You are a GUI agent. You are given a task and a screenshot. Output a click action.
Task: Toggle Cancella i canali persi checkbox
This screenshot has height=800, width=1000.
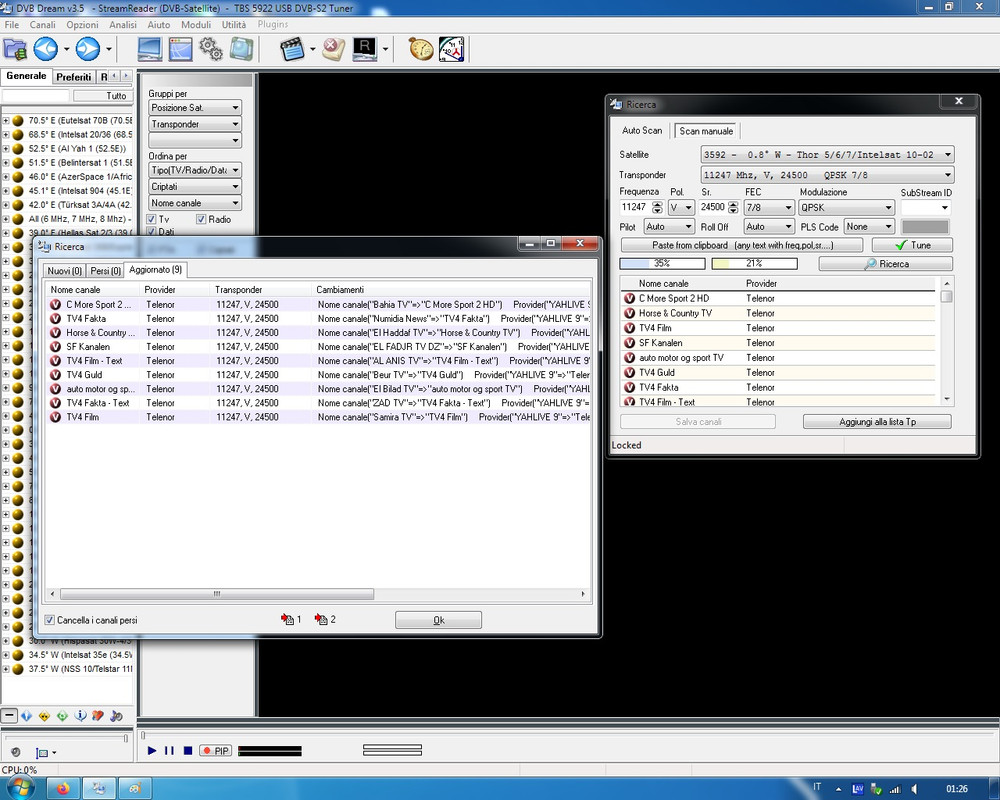coord(49,619)
